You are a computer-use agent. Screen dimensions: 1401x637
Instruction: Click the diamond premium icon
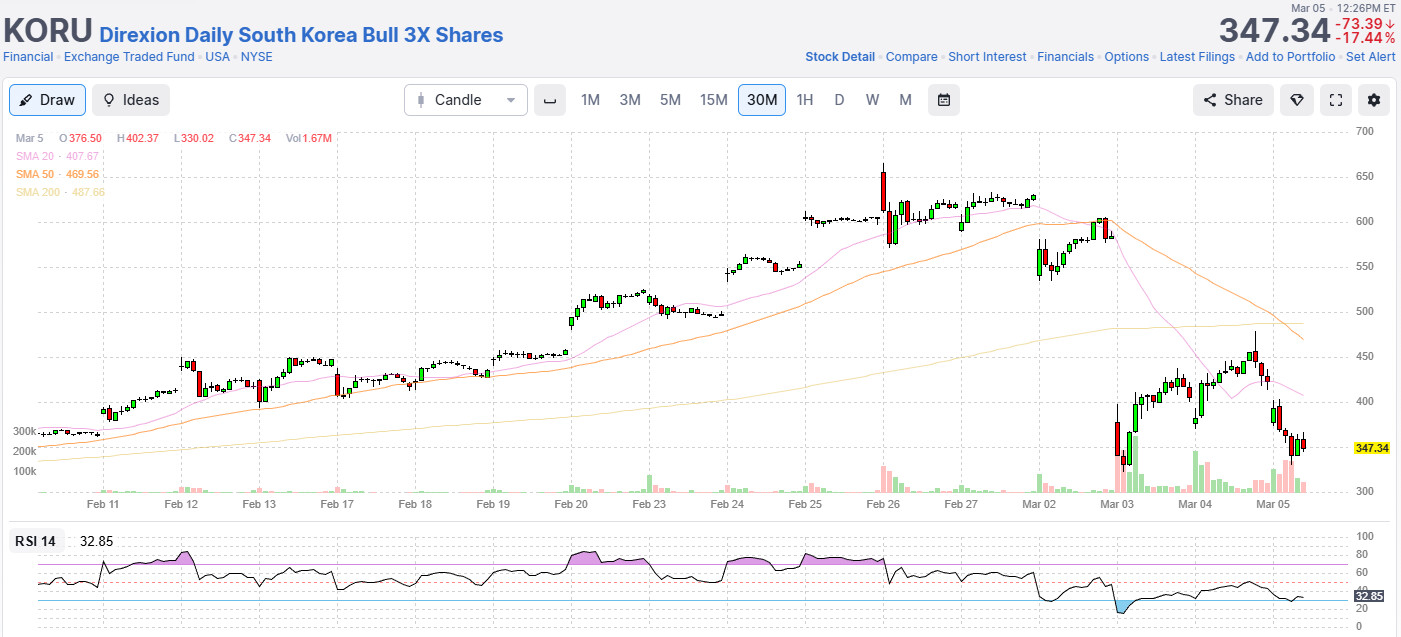pyautogui.click(x=1296, y=100)
